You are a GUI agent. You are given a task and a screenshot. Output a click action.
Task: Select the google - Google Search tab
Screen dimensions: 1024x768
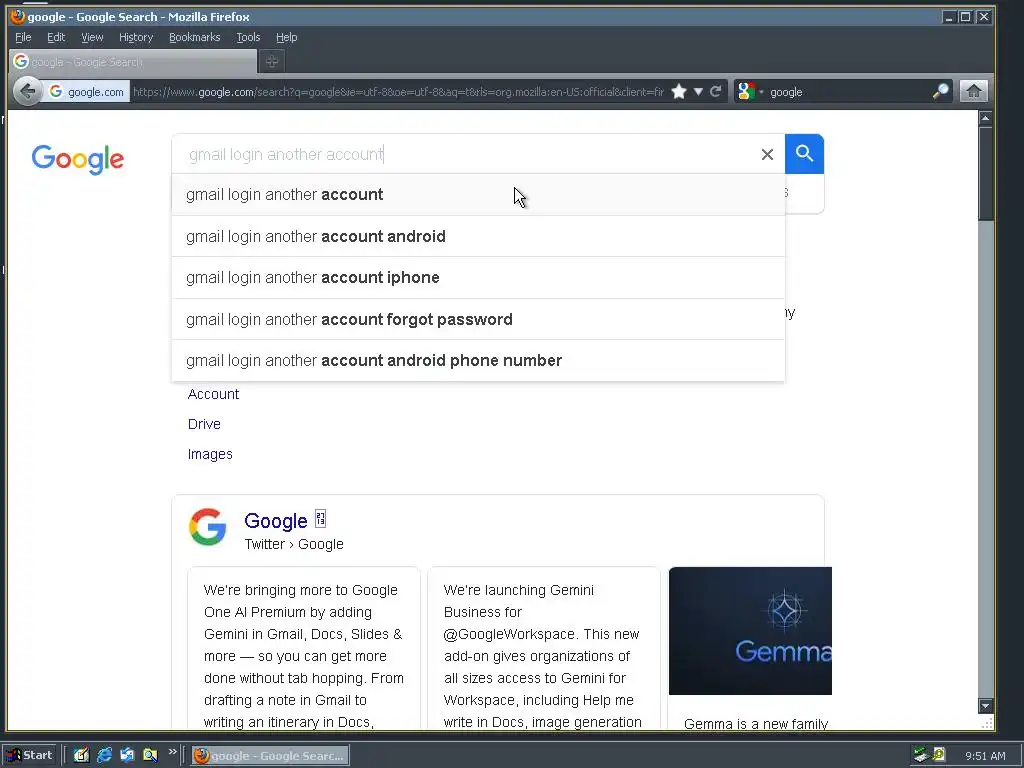point(133,61)
